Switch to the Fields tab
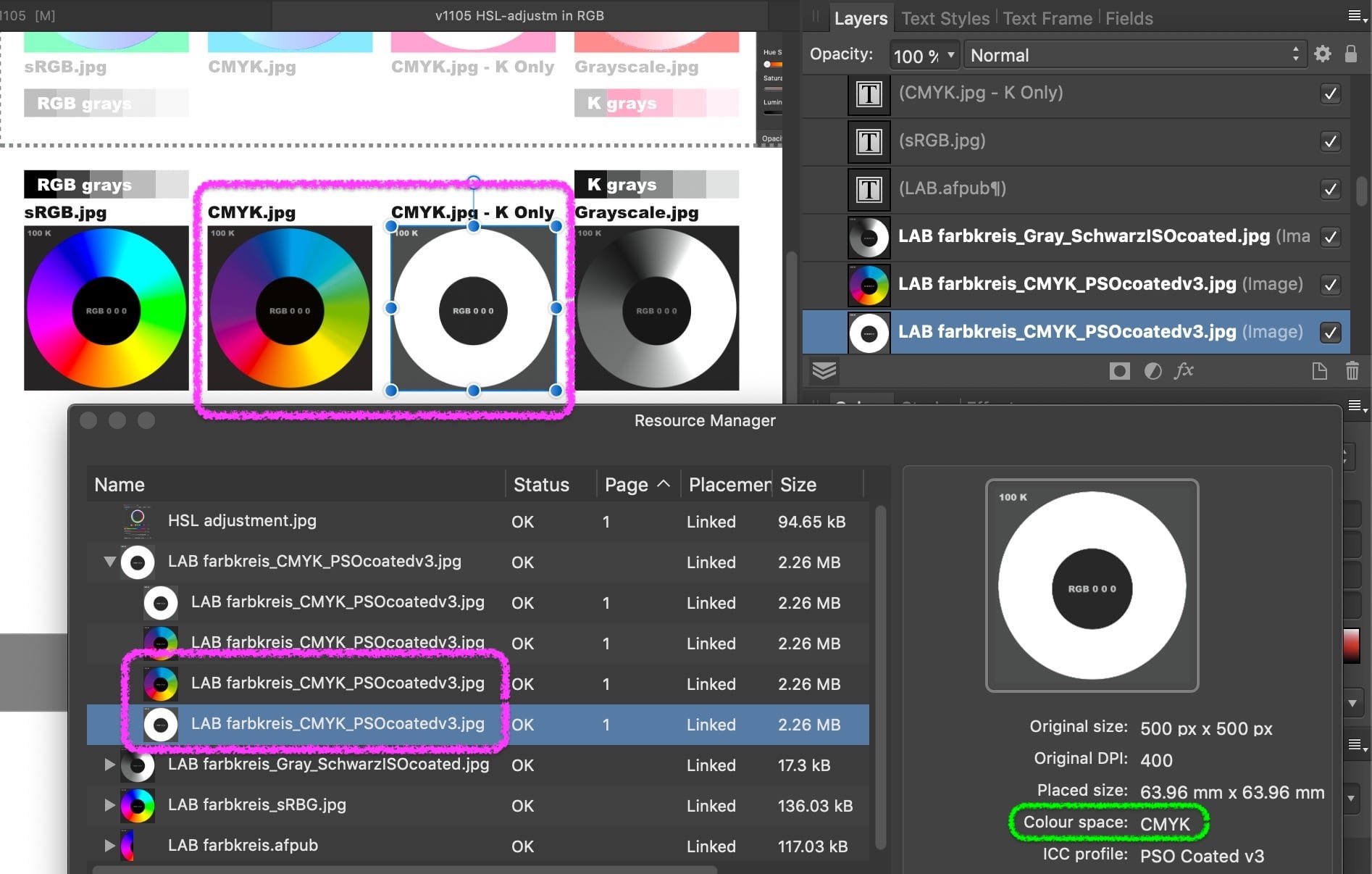 (x=1129, y=18)
